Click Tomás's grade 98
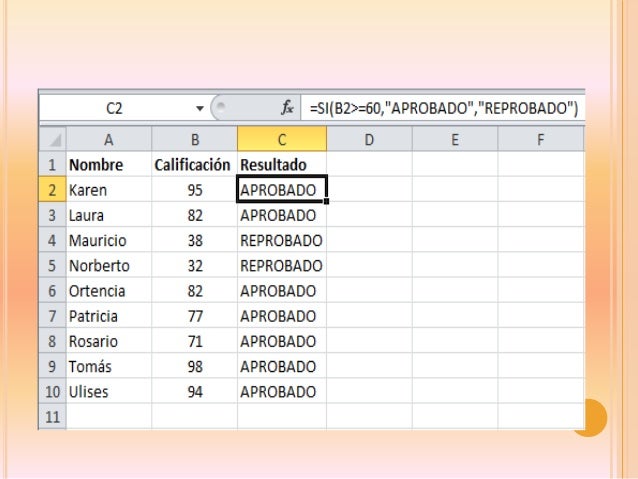 pos(194,366)
